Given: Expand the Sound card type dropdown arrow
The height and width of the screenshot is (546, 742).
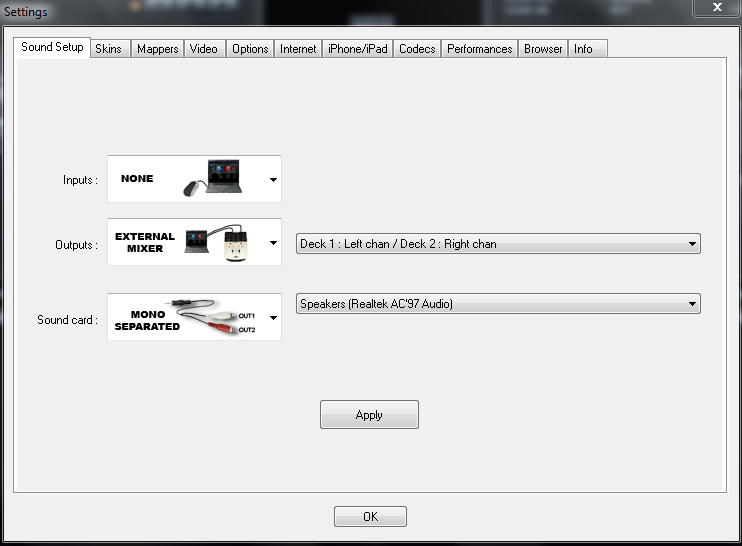Looking at the screenshot, I should coord(273,318).
